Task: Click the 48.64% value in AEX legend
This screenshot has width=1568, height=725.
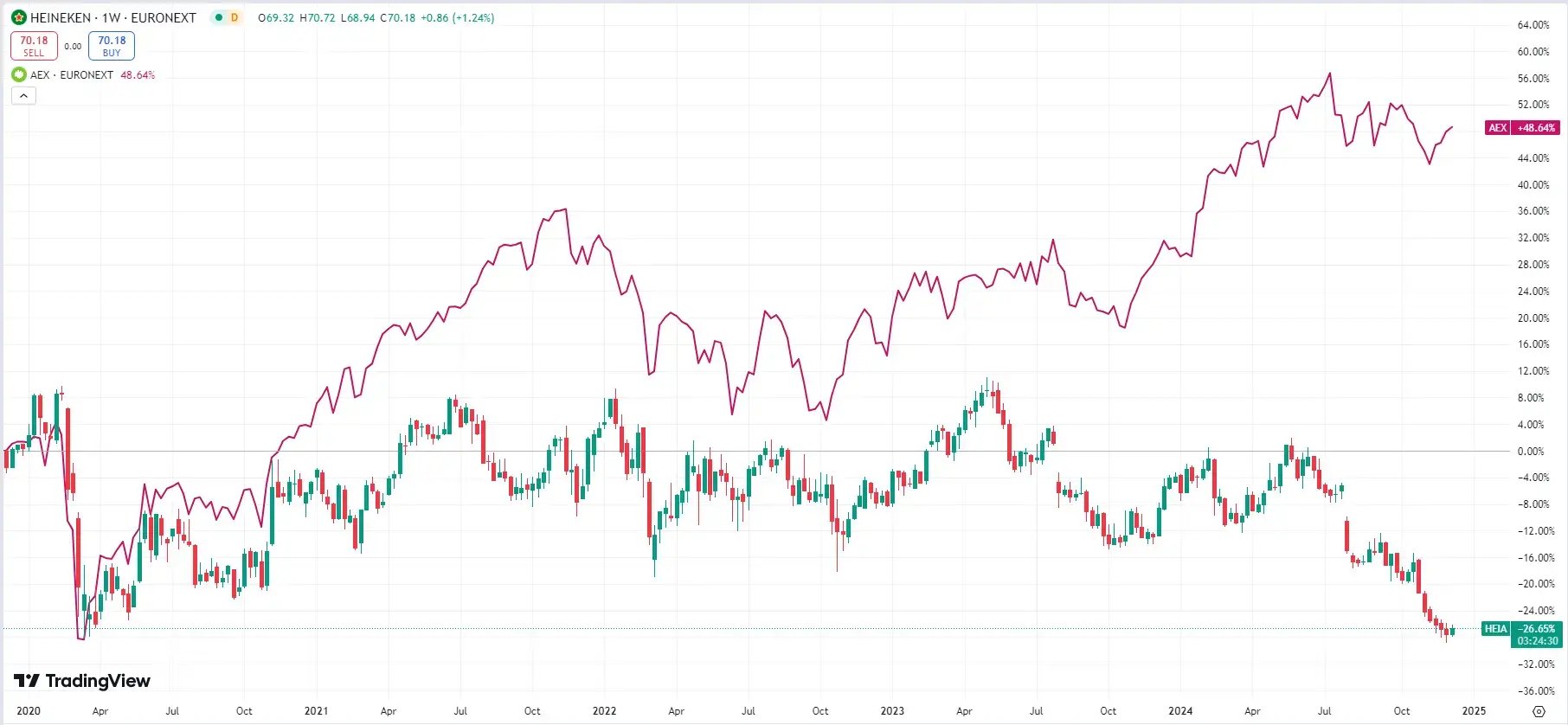Action: [x=138, y=75]
